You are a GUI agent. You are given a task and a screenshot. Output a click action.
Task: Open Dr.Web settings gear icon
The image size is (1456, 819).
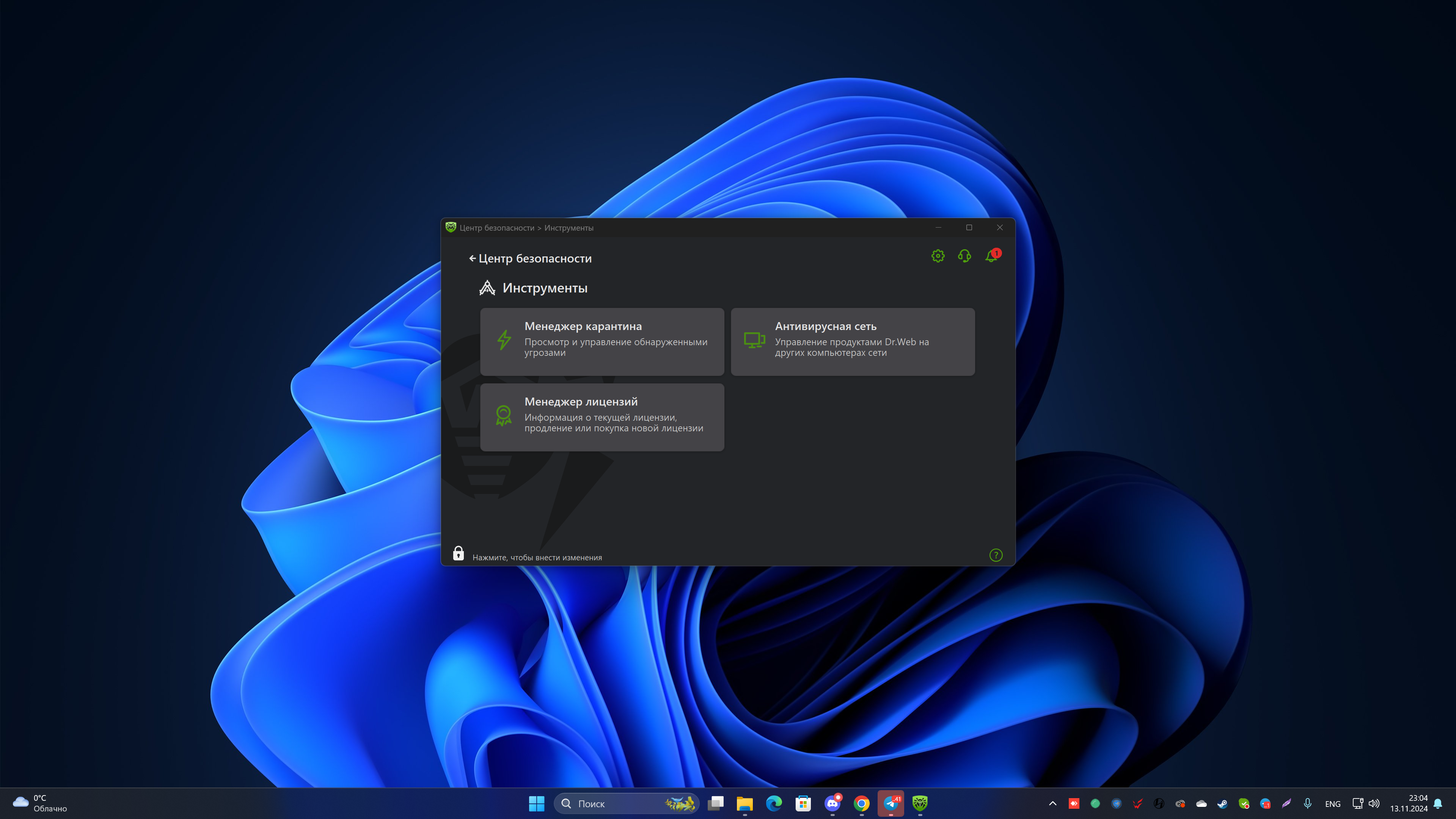[x=938, y=256]
